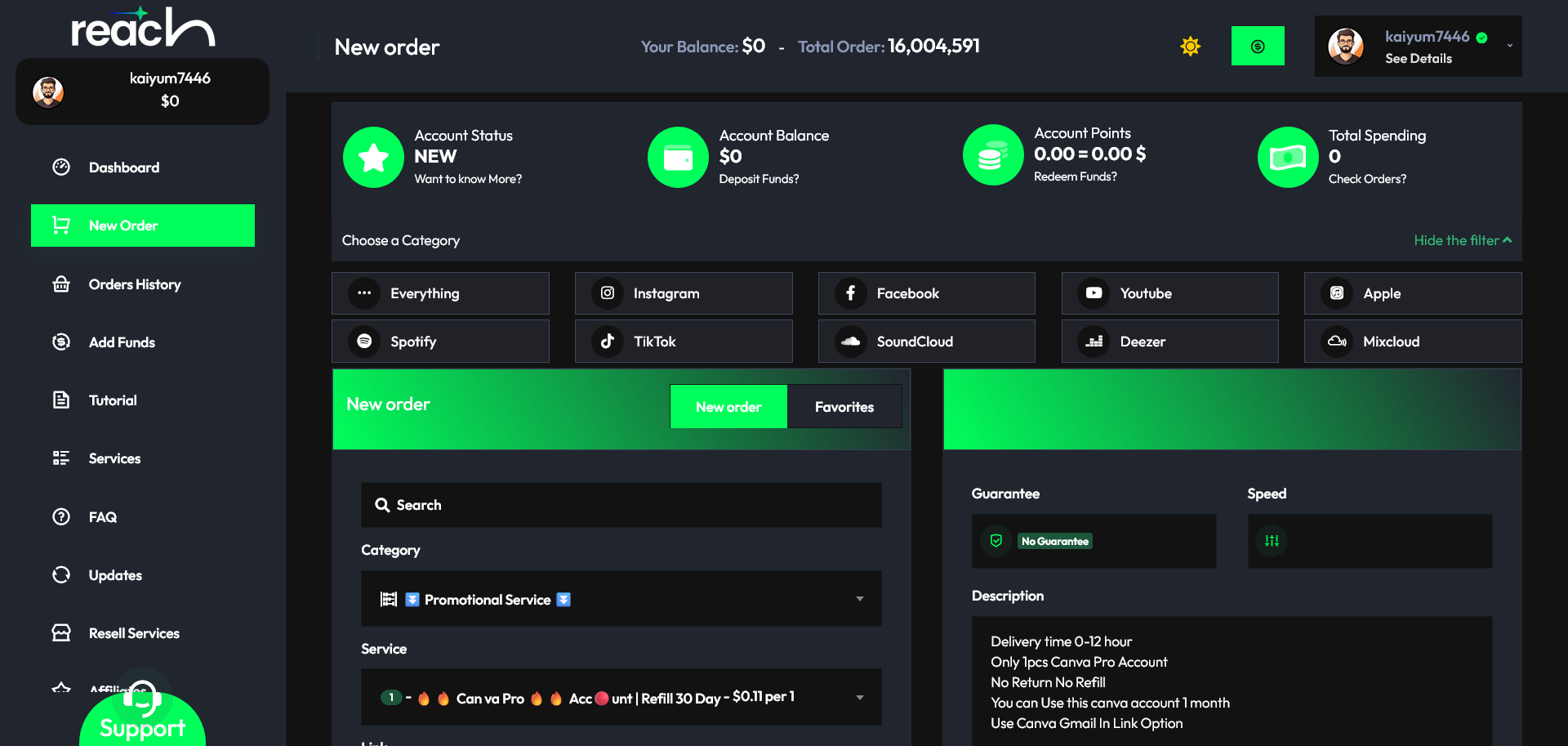Select the Dashboard menu item

tap(143, 168)
